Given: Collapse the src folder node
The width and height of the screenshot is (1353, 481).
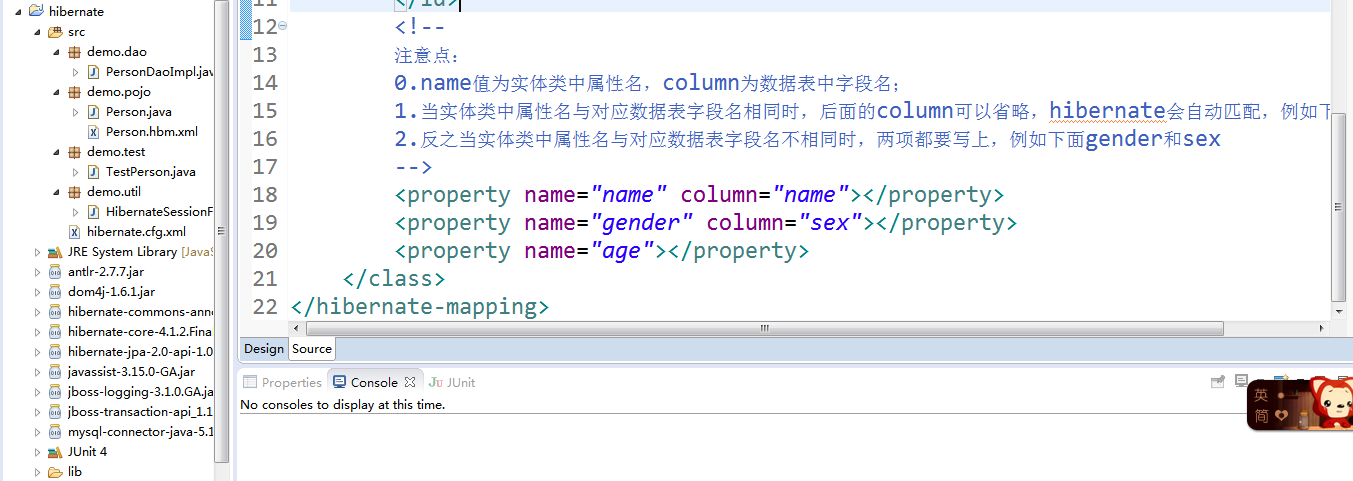Looking at the screenshot, I should 38,32.
